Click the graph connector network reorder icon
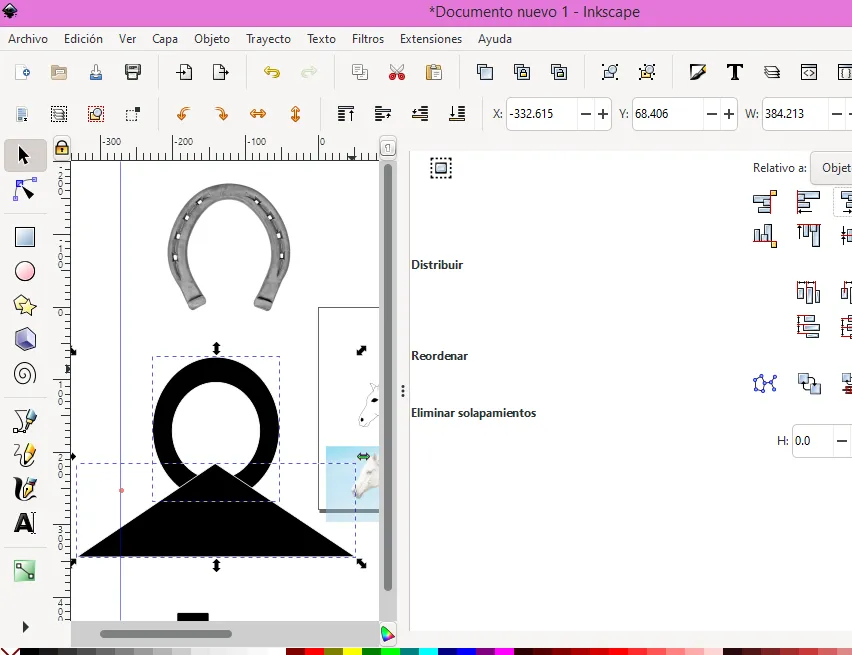 coord(765,383)
